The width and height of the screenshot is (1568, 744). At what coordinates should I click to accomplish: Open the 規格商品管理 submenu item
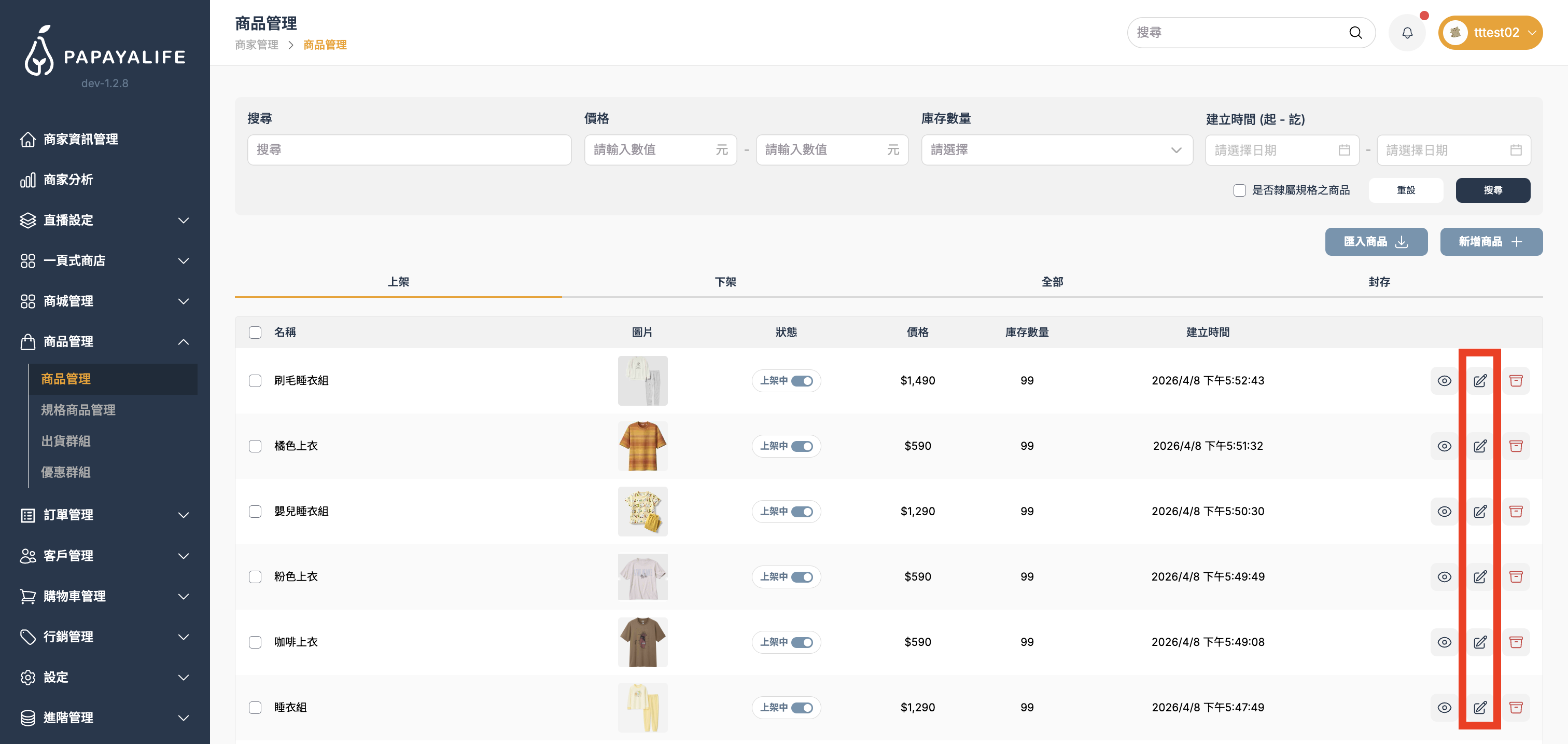78,410
